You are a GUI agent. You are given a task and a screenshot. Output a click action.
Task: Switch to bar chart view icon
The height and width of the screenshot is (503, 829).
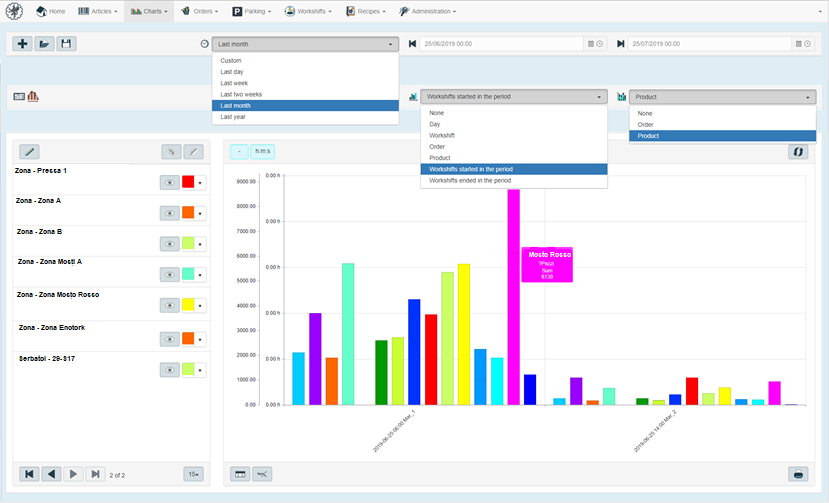coord(33,96)
